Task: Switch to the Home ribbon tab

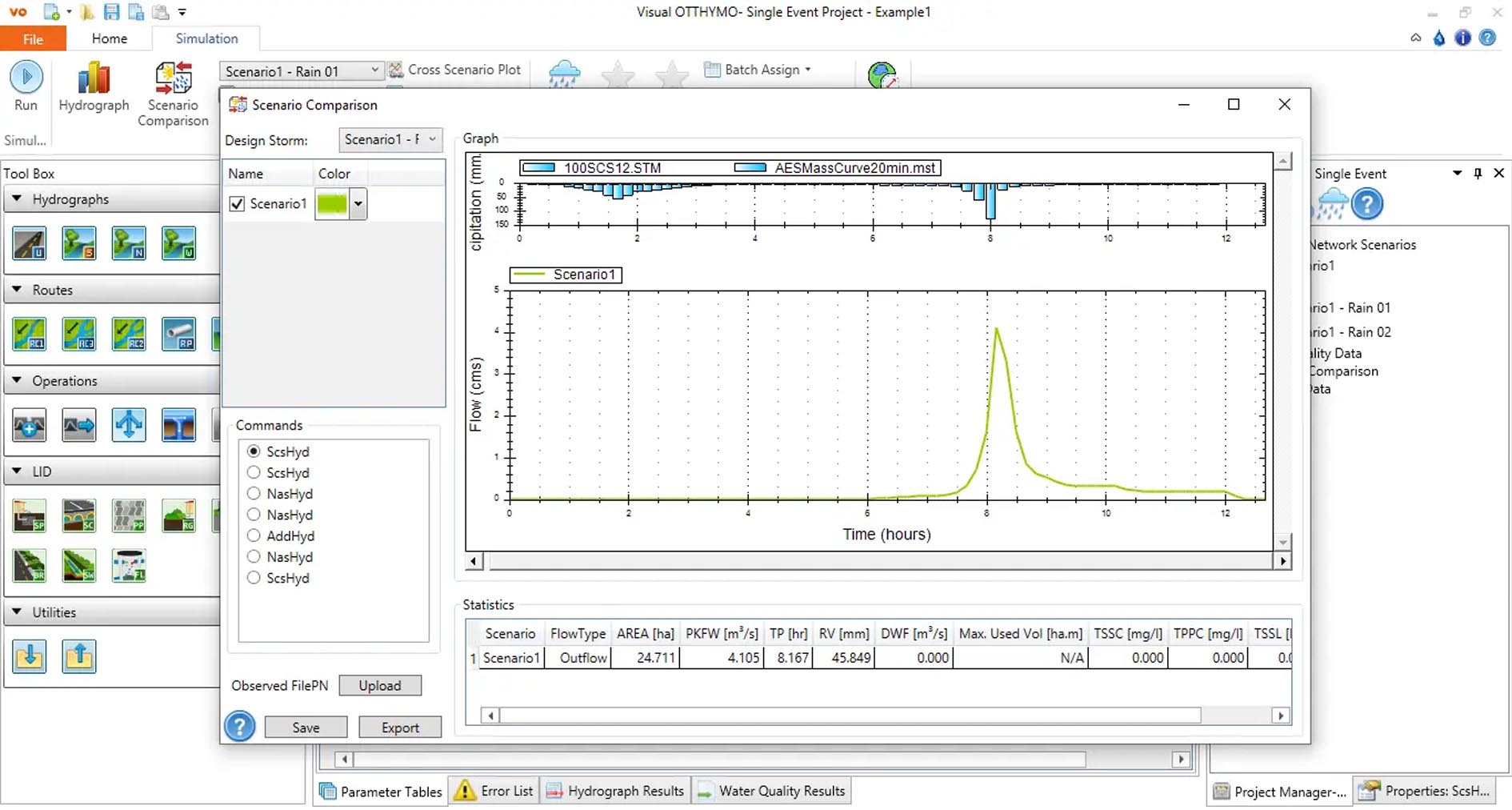Action: [109, 38]
